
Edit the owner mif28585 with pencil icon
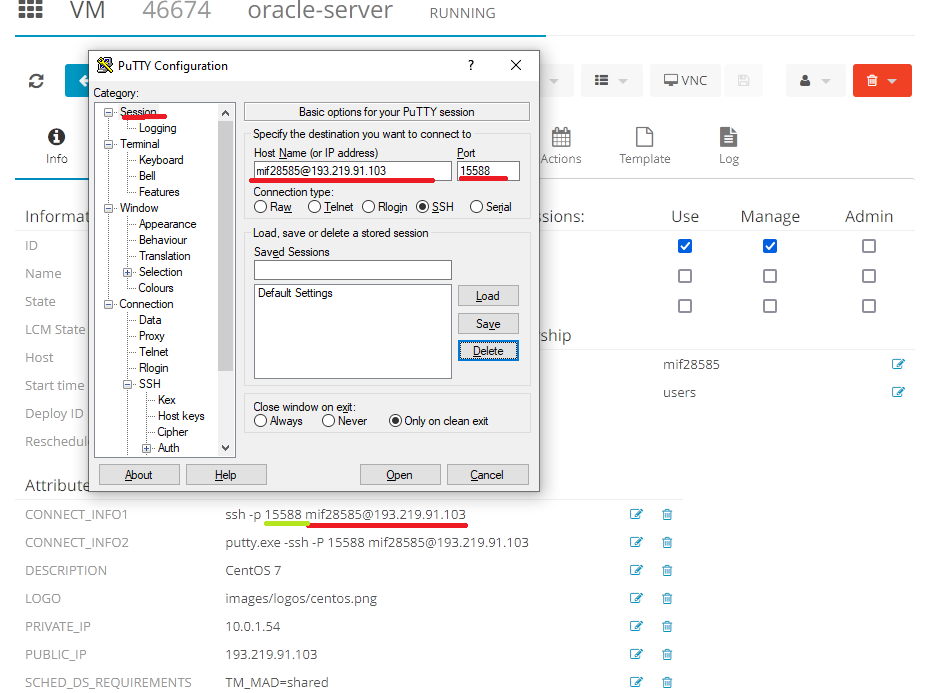point(898,364)
